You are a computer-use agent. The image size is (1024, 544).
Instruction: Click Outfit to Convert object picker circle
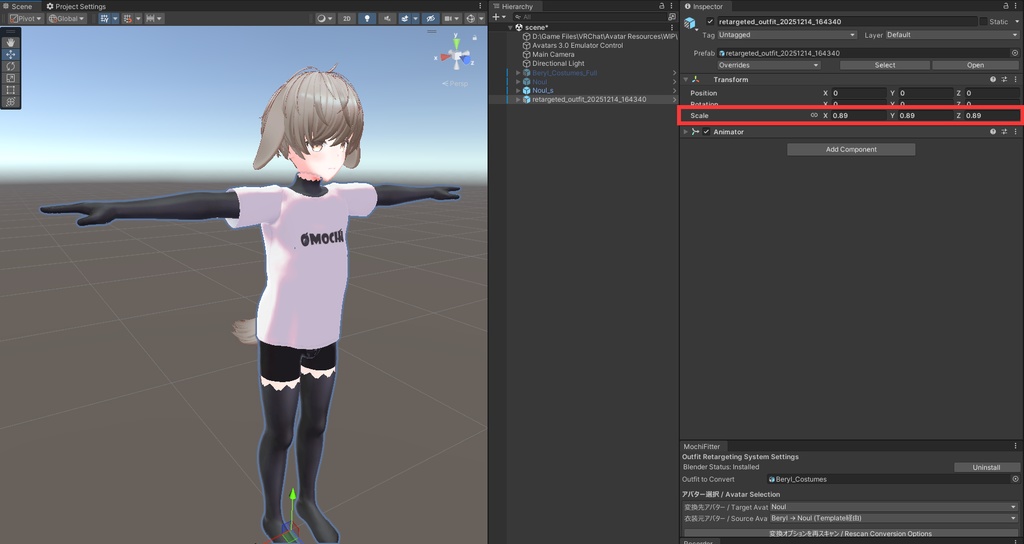1015,479
